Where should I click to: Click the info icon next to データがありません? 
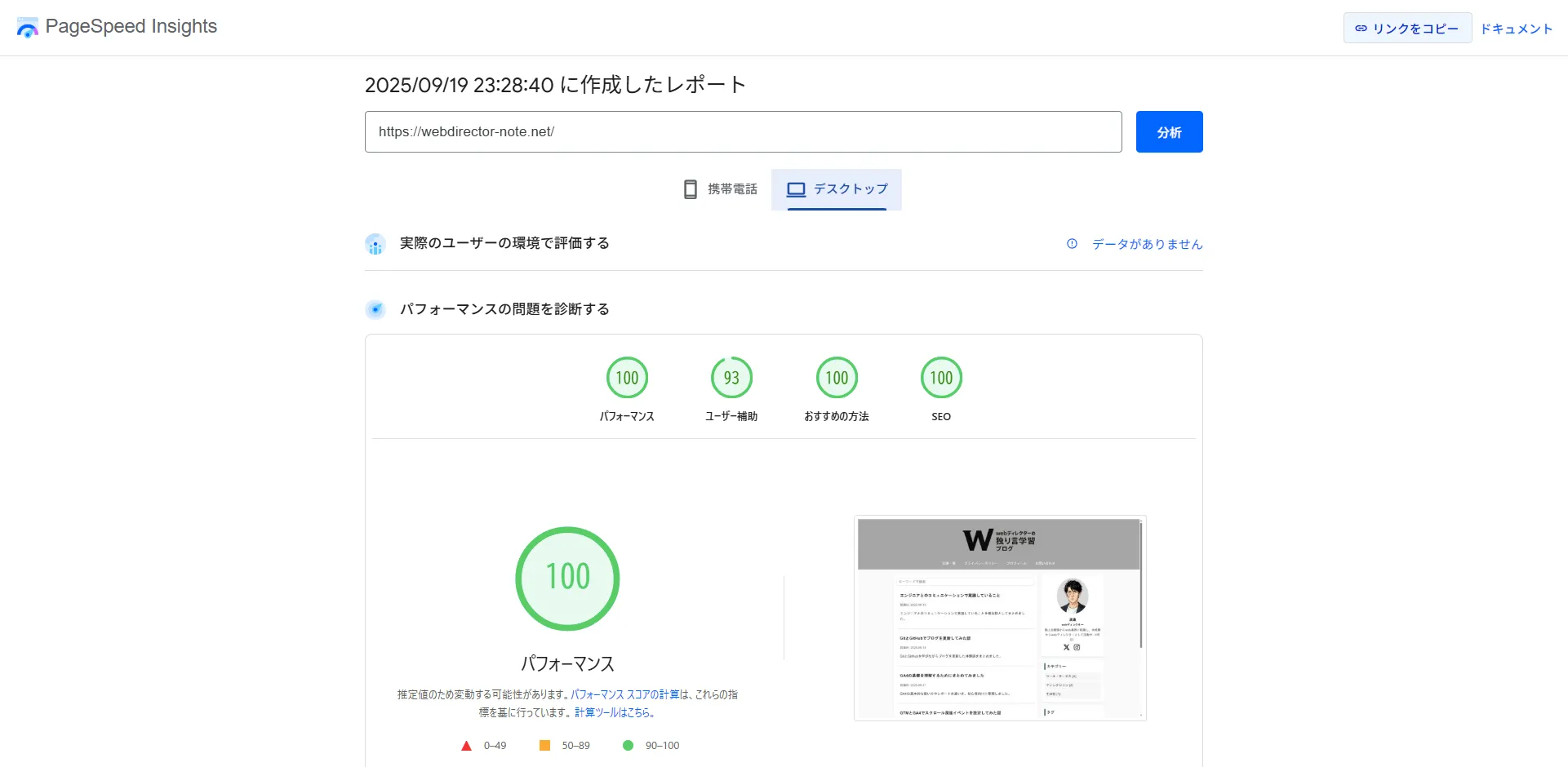pyautogui.click(x=1071, y=243)
